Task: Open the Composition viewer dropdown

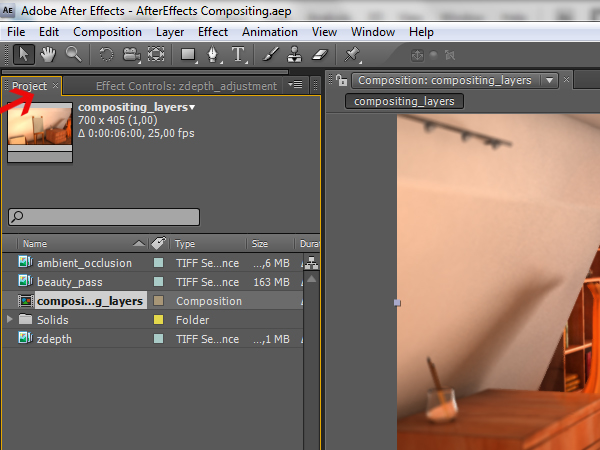Action: coord(550,80)
